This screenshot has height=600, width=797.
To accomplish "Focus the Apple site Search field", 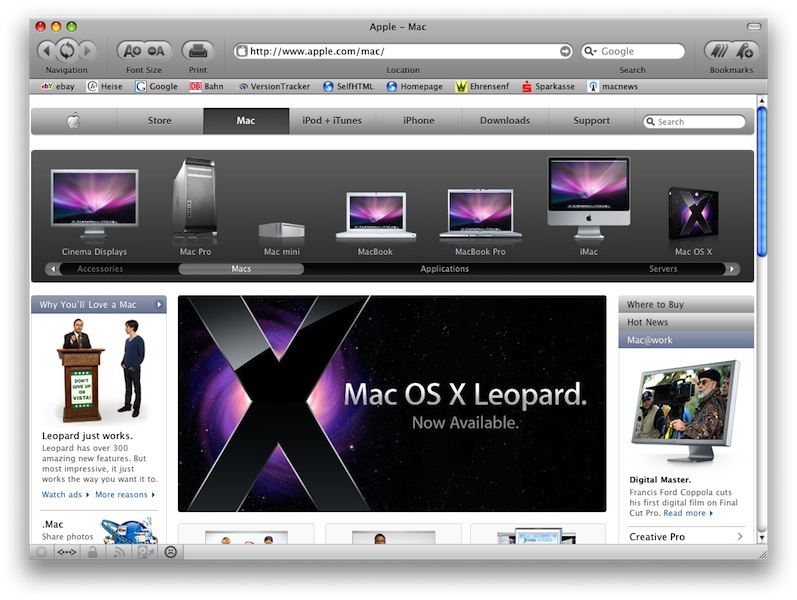I will [x=694, y=122].
